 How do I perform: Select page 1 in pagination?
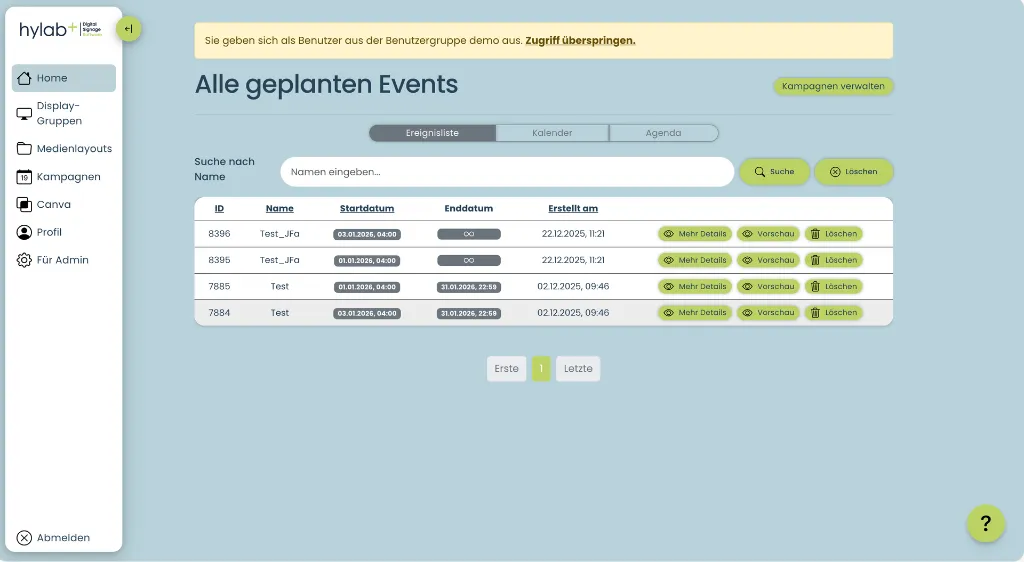[x=541, y=369]
